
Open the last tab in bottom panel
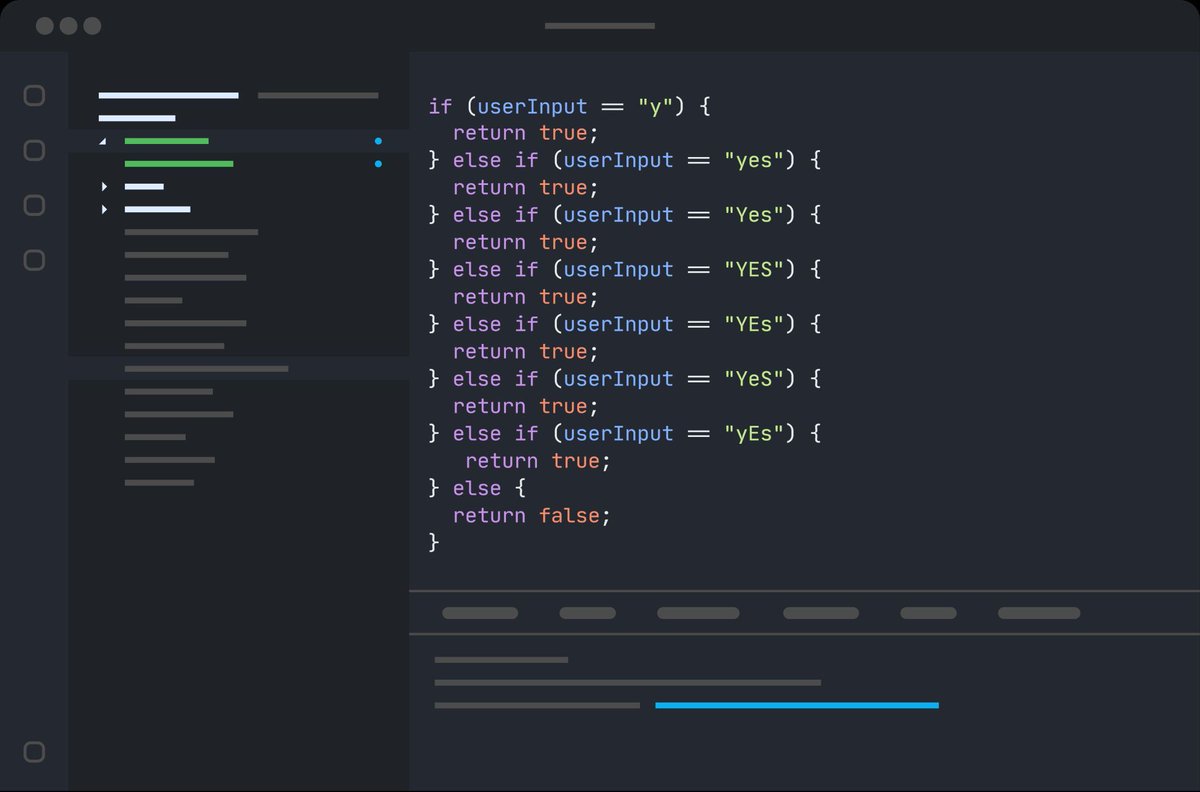point(1039,613)
